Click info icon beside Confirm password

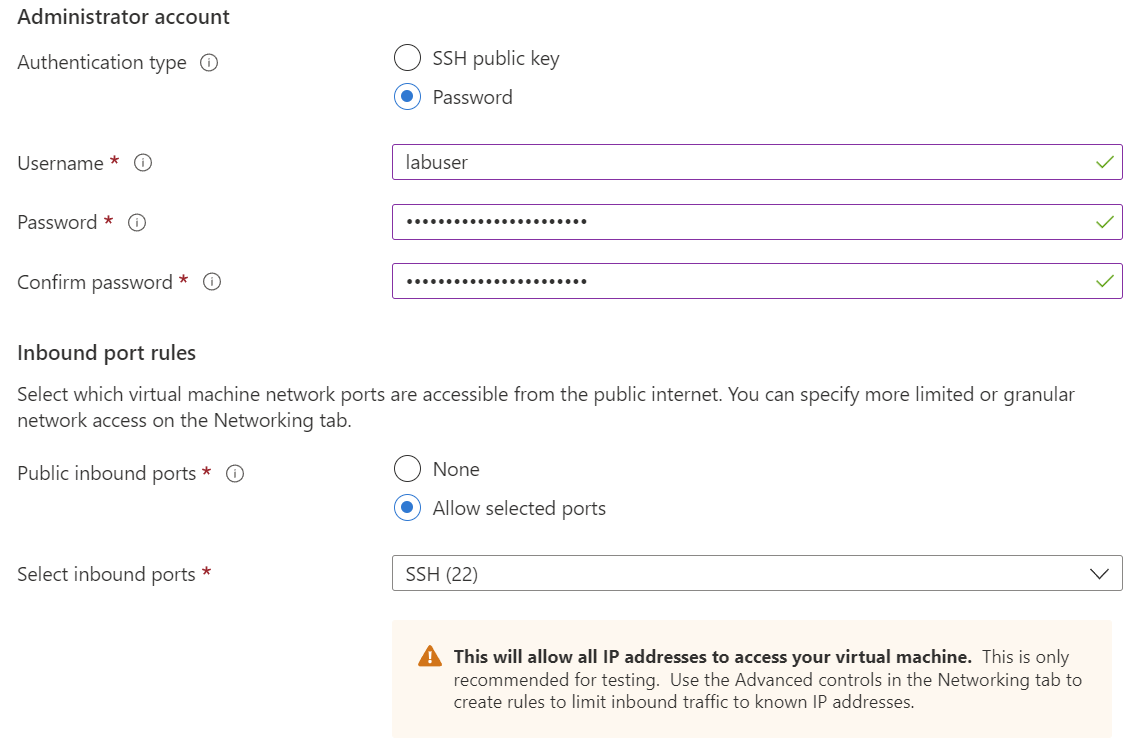[x=212, y=282]
